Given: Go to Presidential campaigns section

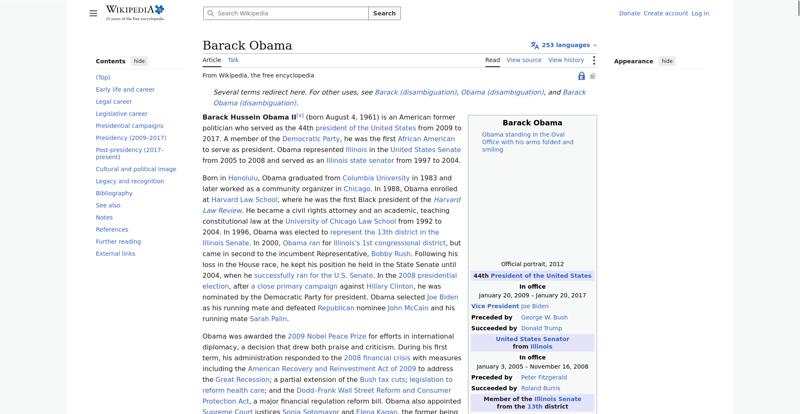Looking at the screenshot, I should click(x=130, y=126).
